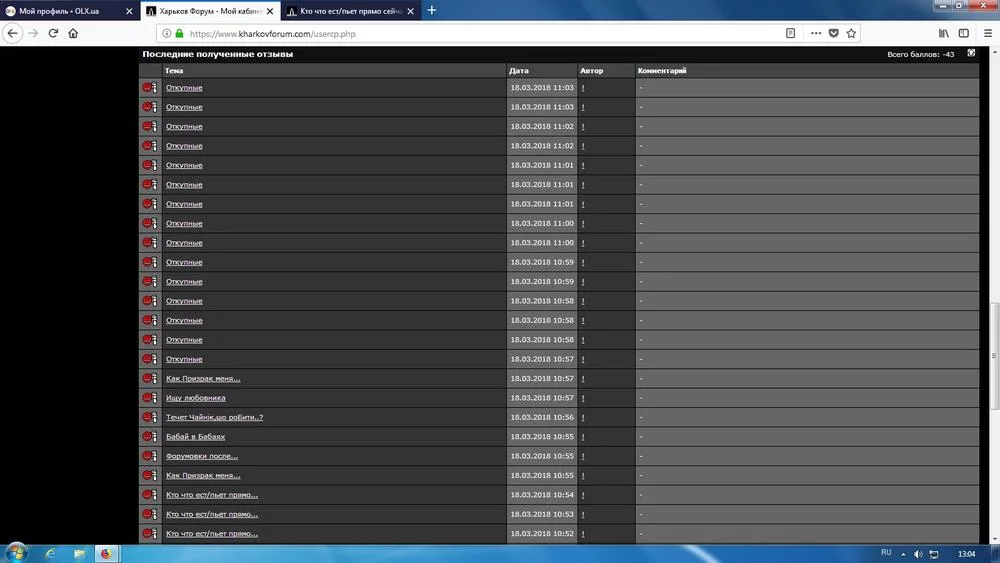This screenshot has height=563, width=1000.
Task: Click reputation icon of Форумовки после row
Action: (x=150, y=456)
